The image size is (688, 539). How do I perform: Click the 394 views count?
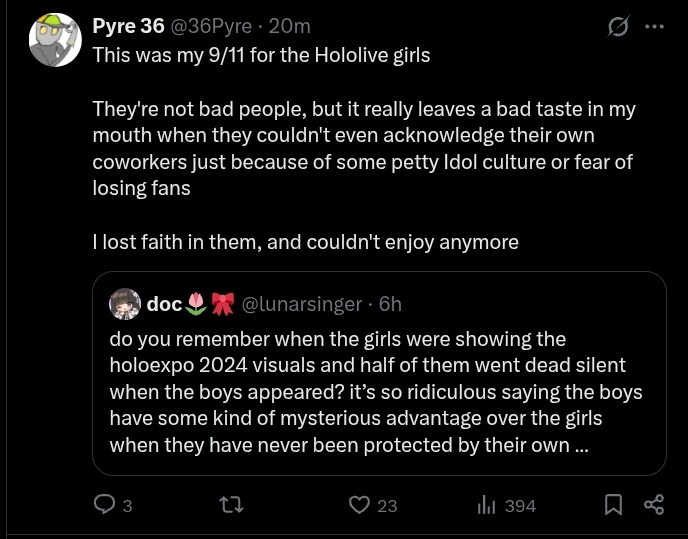(x=520, y=506)
